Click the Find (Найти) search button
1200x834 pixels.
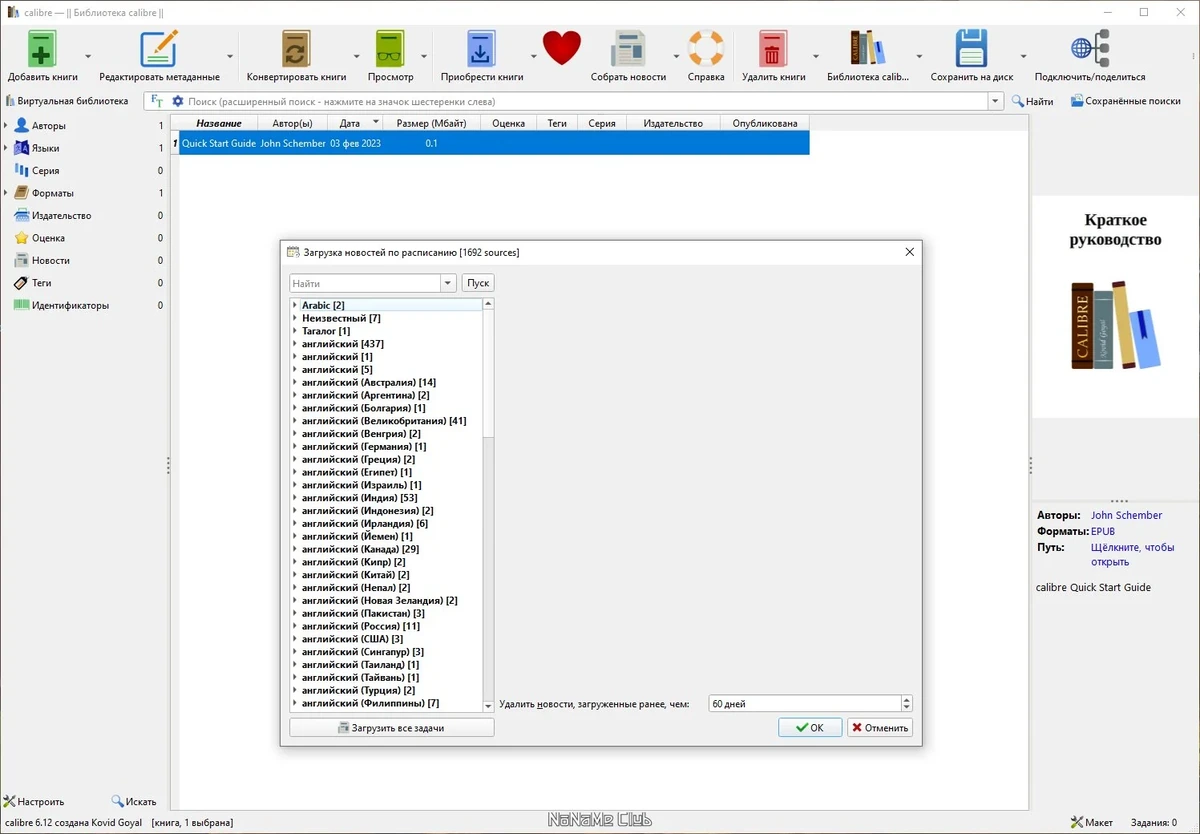[1032, 101]
